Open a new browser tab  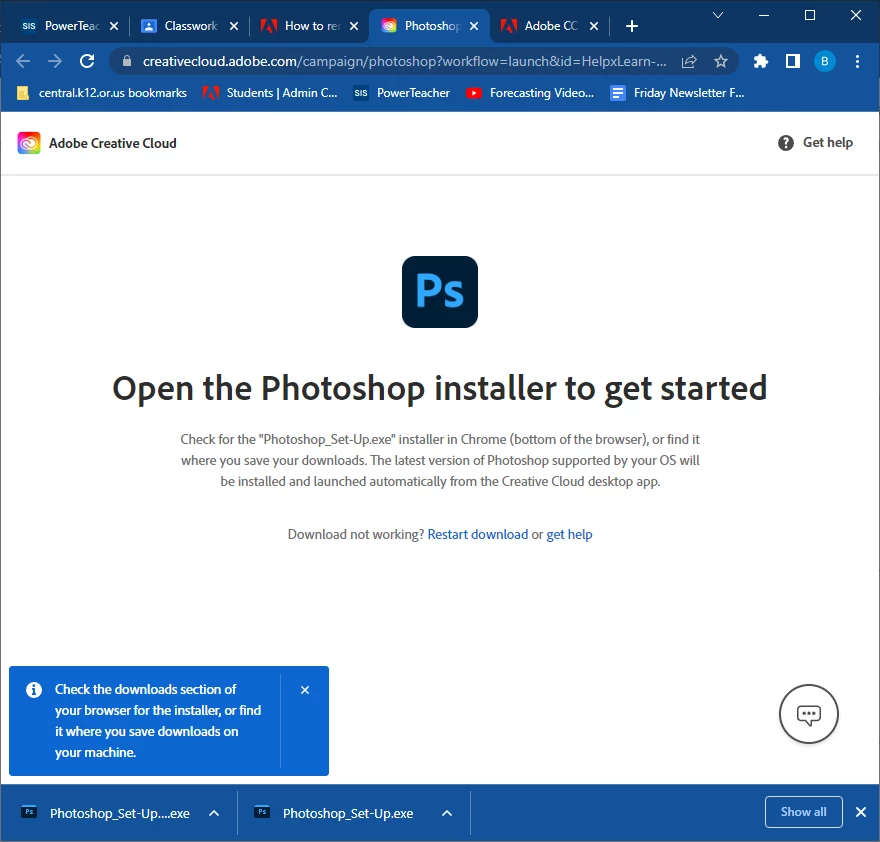(632, 26)
